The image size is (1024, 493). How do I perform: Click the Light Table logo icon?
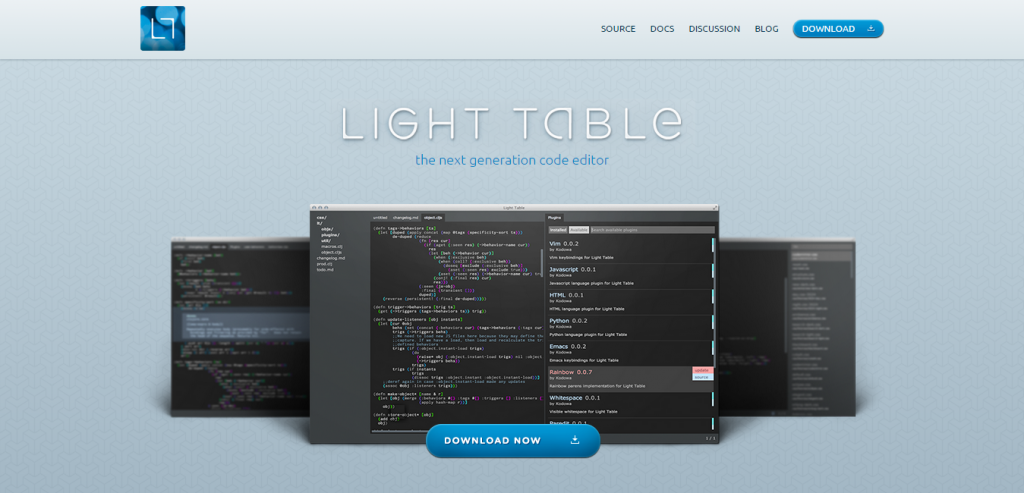[x=163, y=29]
